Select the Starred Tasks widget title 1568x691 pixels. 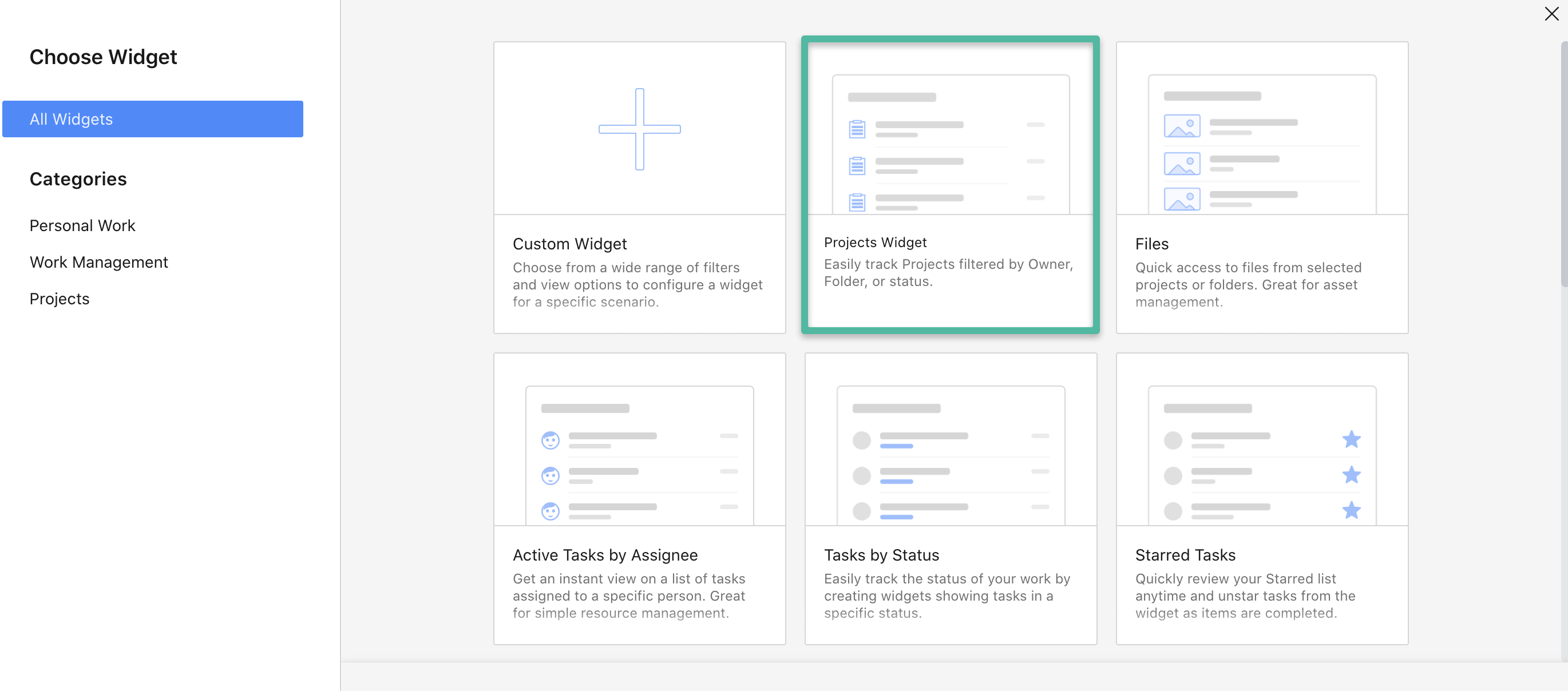tap(1185, 555)
